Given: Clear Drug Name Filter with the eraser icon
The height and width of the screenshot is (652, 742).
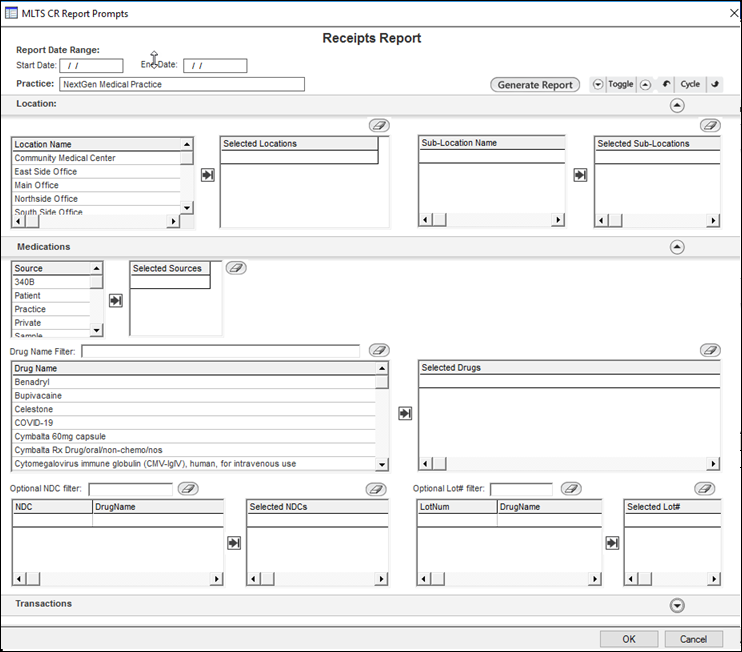Looking at the screenshot, I should click(x=379, y=350).
